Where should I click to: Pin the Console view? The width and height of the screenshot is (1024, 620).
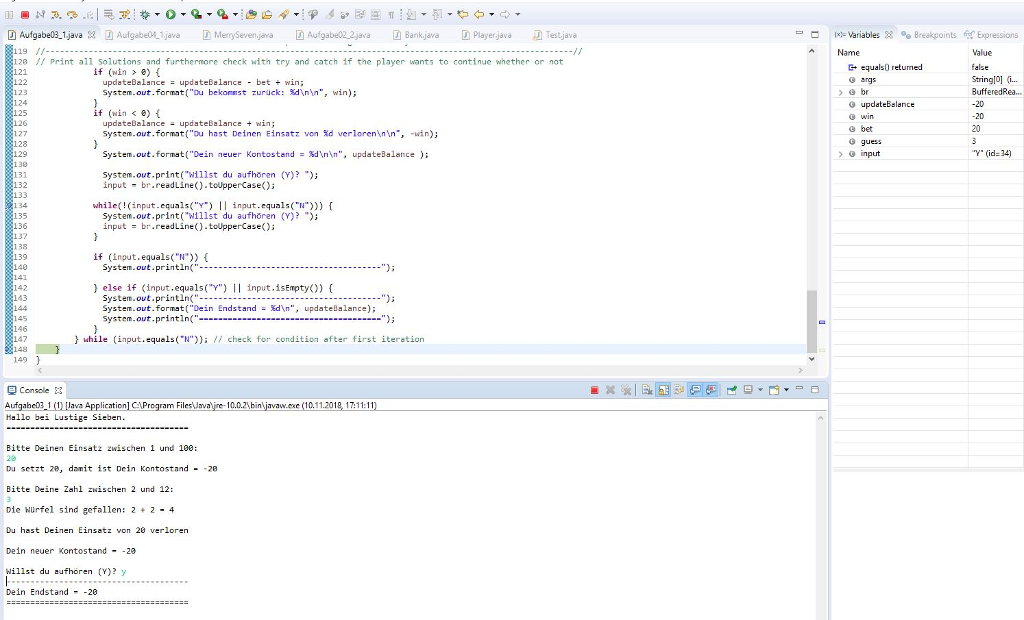pos(731,390)
